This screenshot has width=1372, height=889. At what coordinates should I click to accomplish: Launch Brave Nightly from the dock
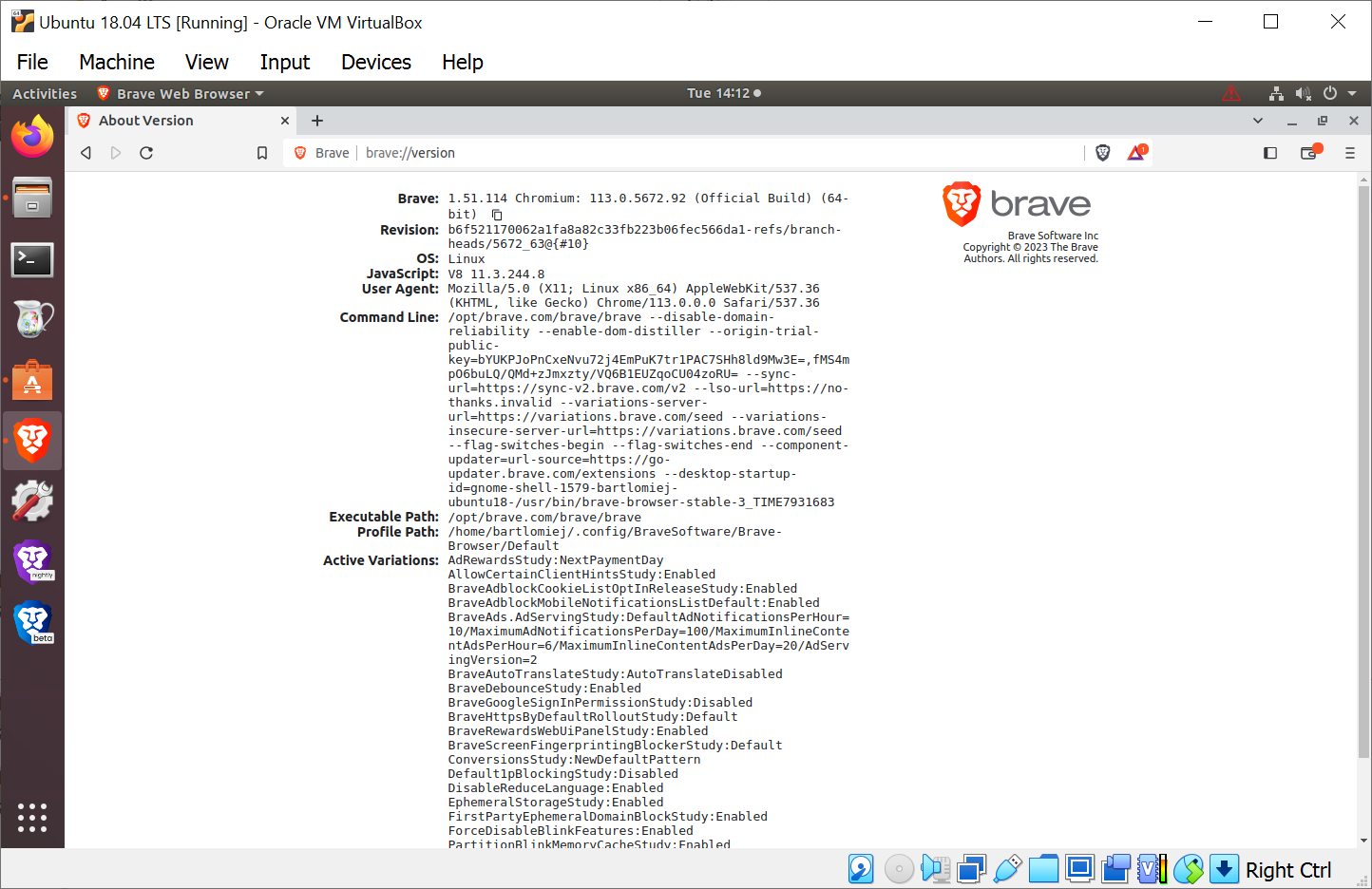[x=32, y=560]
